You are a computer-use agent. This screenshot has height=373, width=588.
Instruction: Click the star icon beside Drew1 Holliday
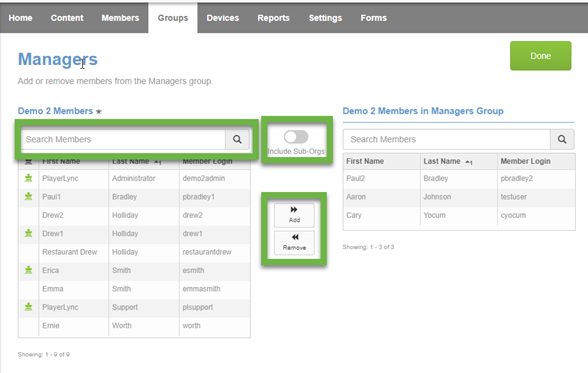tap(28, 233)
